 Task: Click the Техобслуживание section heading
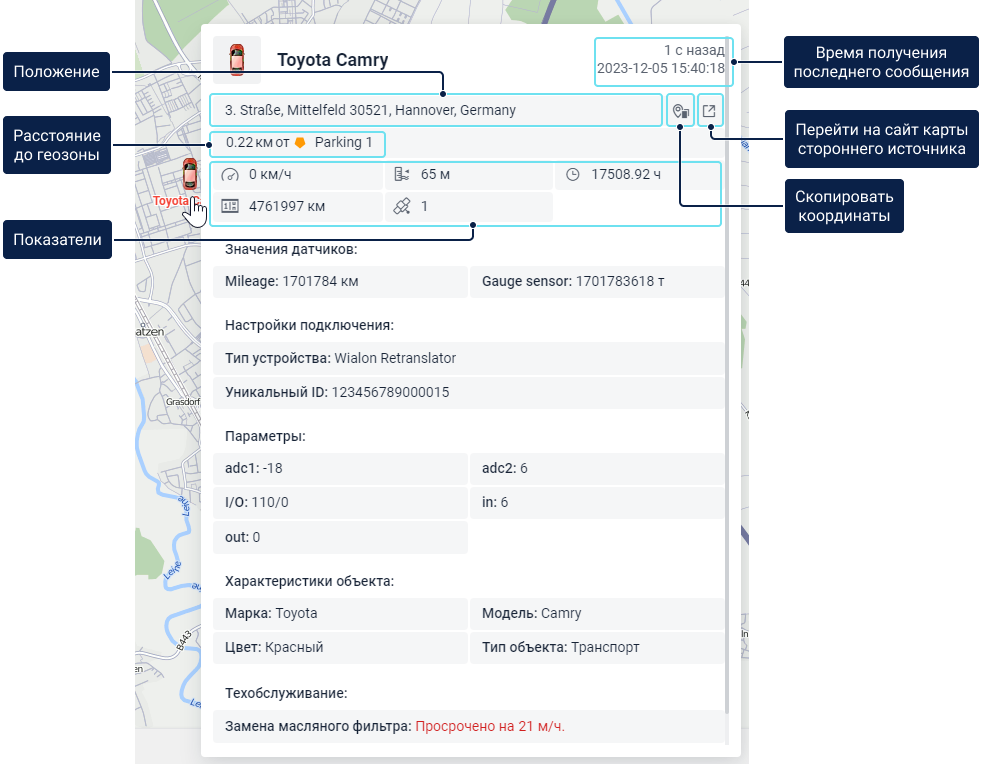pyautogui.click(x=286, y=693)
